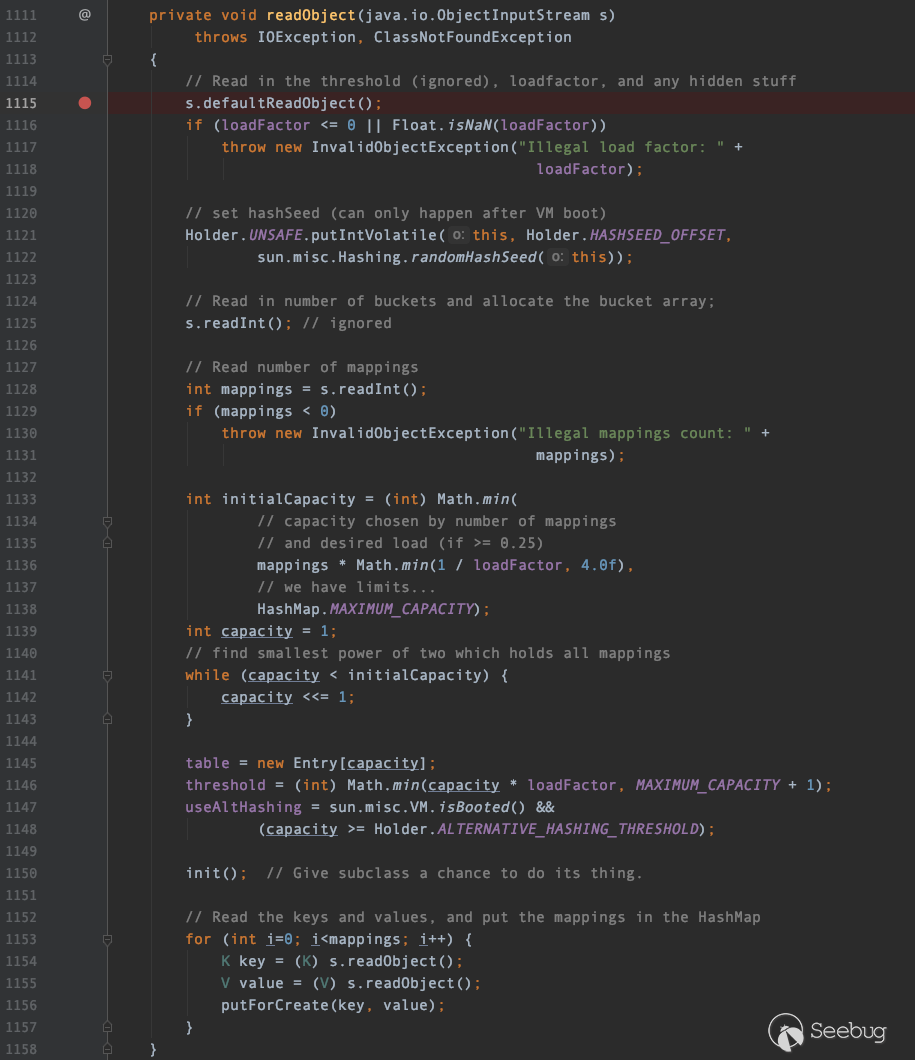915x1060 pixels.
Task: Click the putForCreate method call
Action: click(x=275, y=1005)
